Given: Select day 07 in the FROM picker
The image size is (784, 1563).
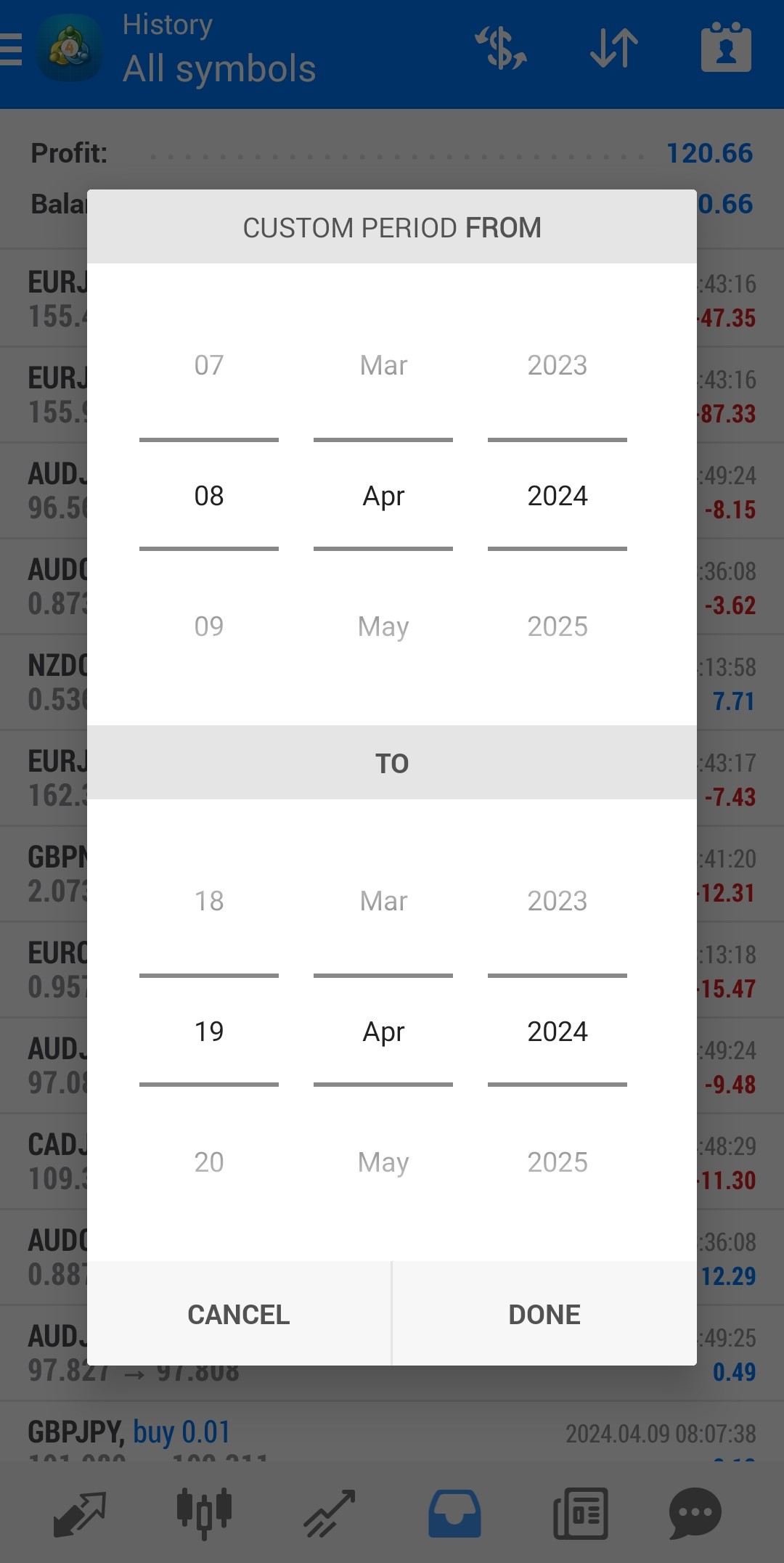Looking at the screenshot, I should tap(209, 365).
